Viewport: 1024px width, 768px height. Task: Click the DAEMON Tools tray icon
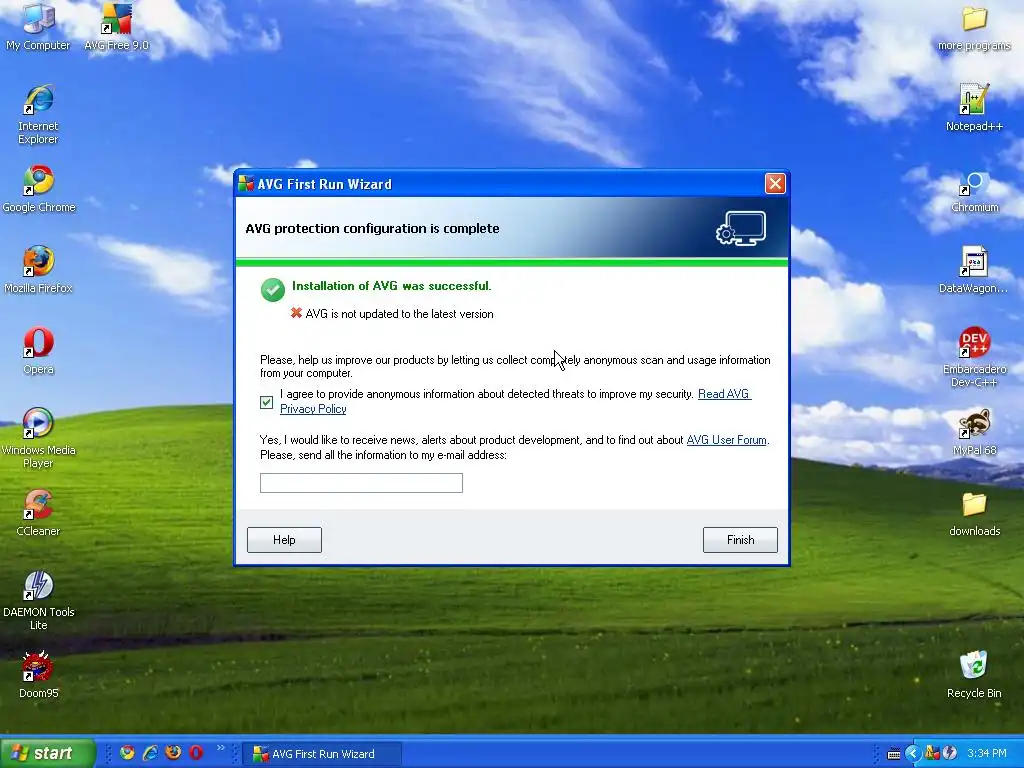click(x=950, y=754)
